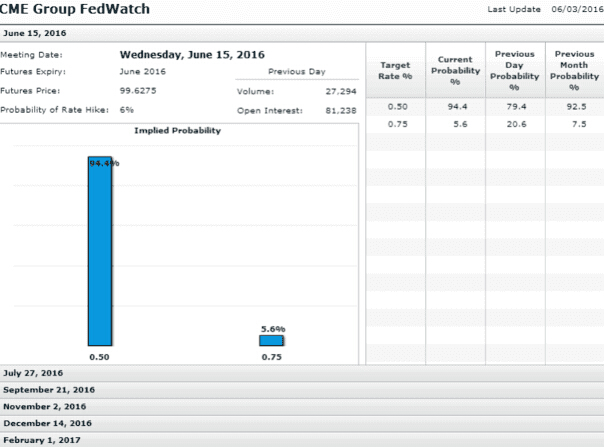The image size is (604, 447).
Task: Click the 99.6275 futures price value
Action: (140, 89)
